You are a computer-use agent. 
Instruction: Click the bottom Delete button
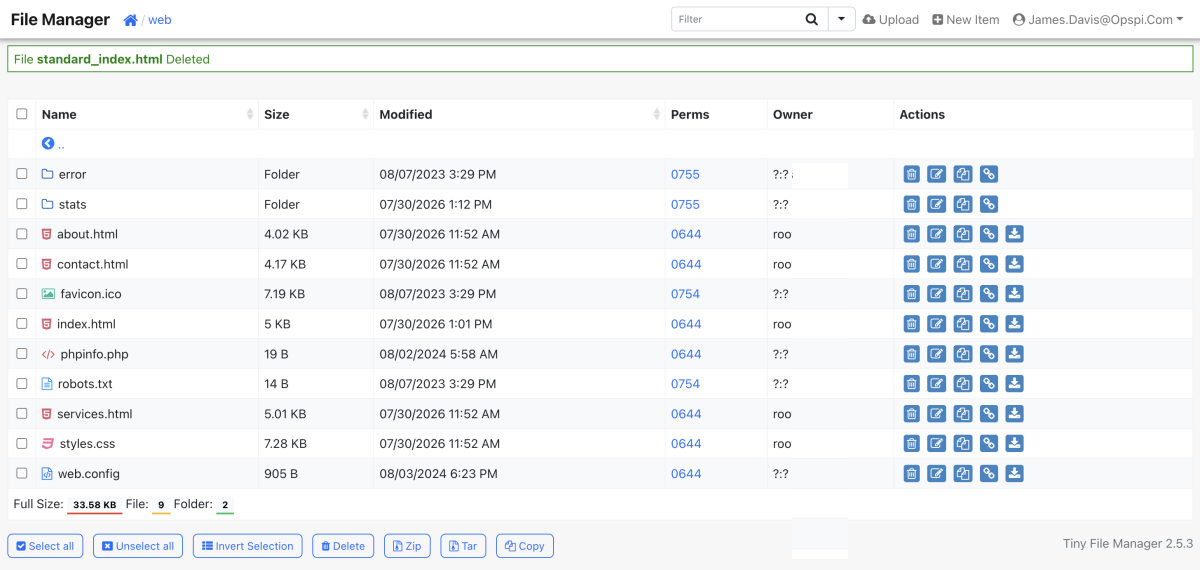[343, 546]
